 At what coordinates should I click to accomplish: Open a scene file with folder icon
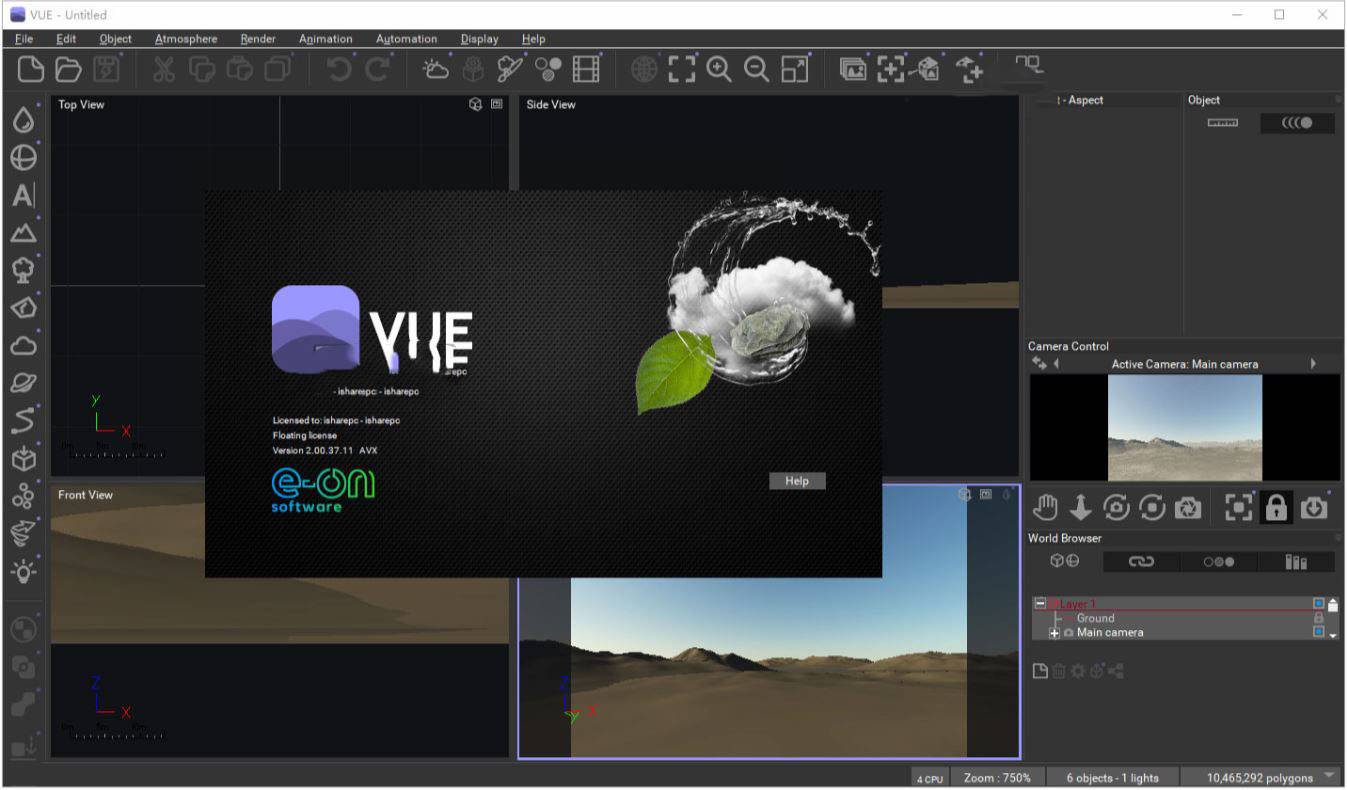[x=68, y=69]
